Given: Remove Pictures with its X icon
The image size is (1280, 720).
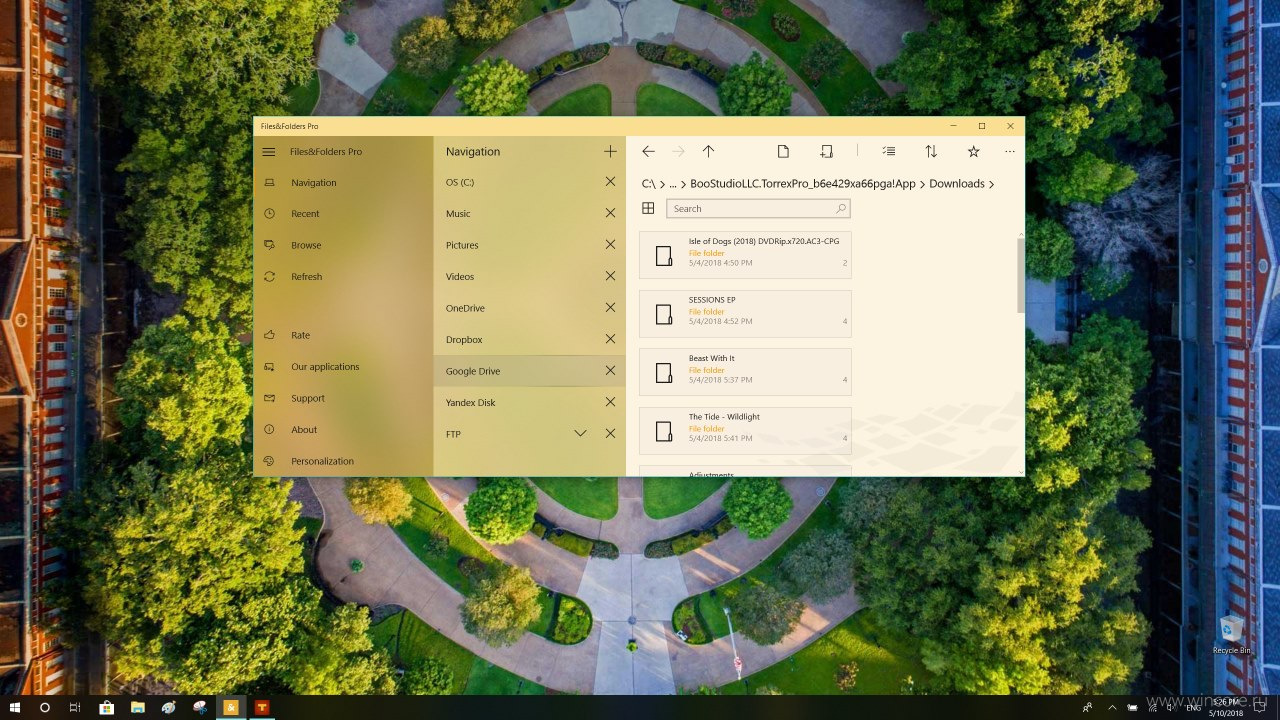Looking at the screenshot, I should [610, 245].
